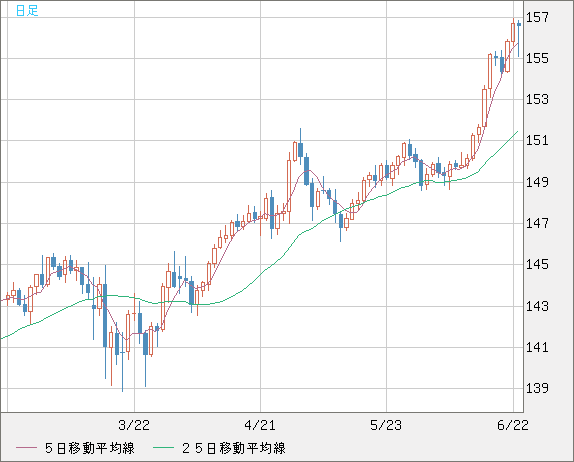574x462 pixels.
Task: Click the 147 price axis label
Action: pos(537,223)
